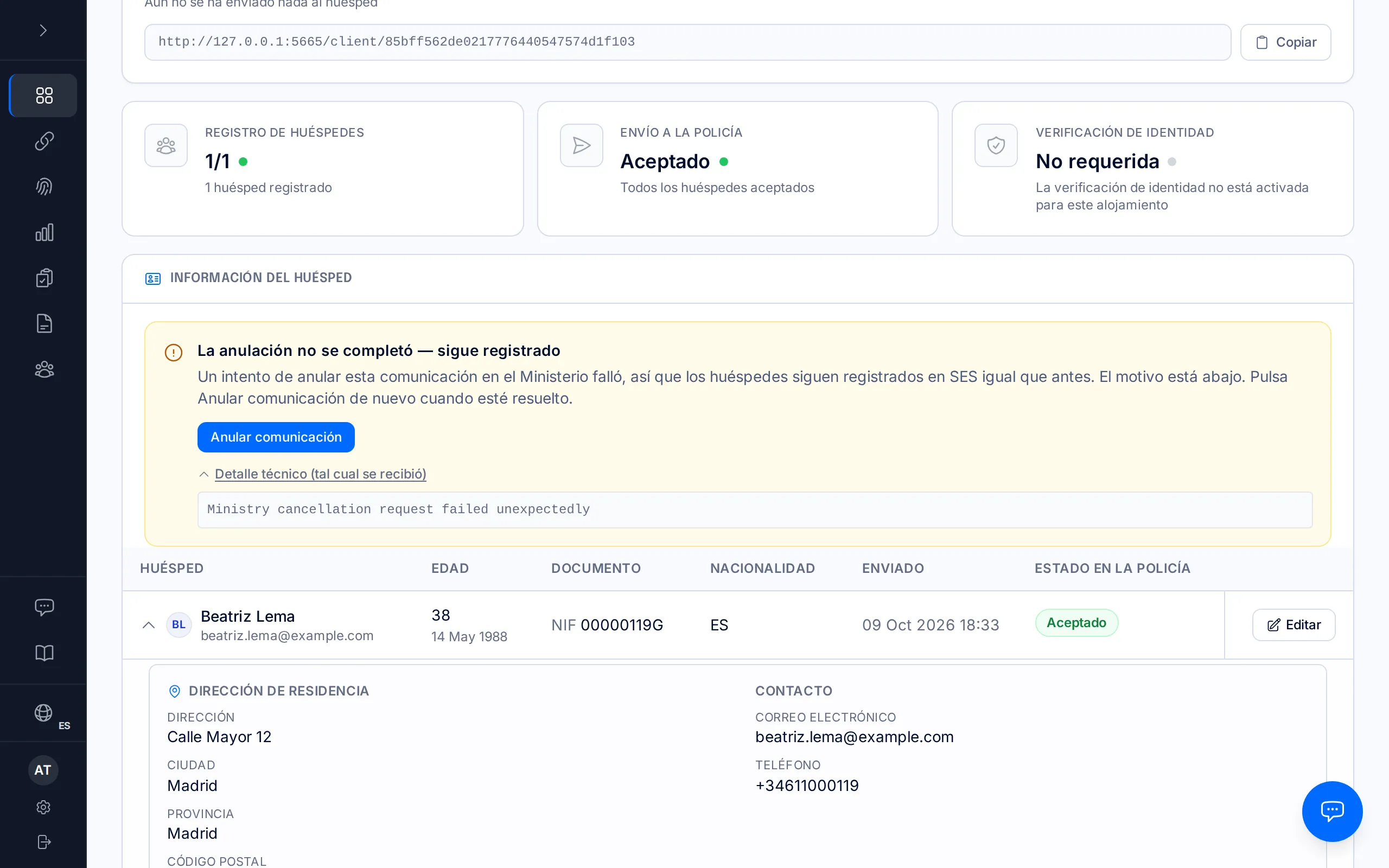Viewport: 1389px width, 868px height.
Task: Expand the sidebar with the chevron arrow
Action: coord(43,30)
